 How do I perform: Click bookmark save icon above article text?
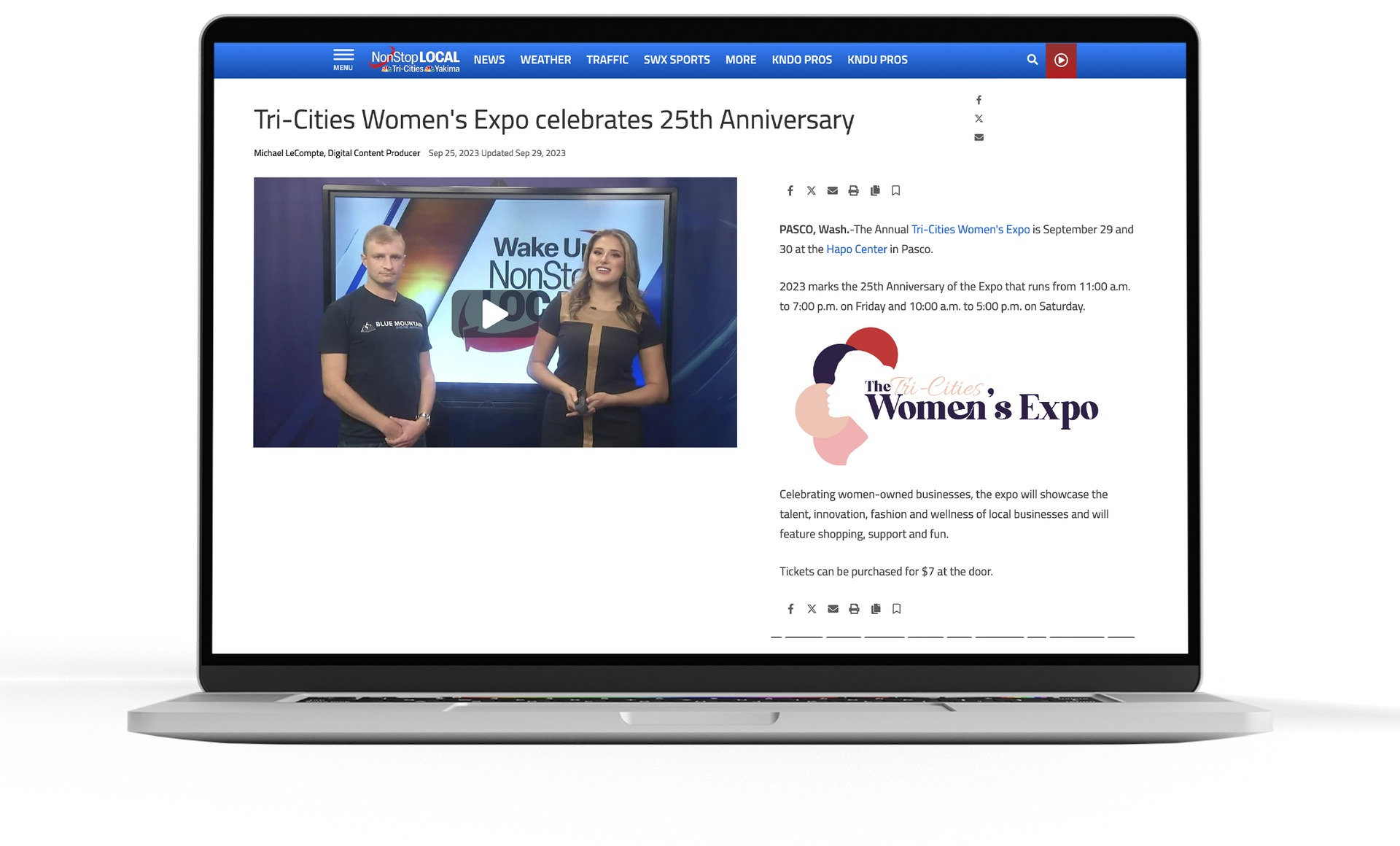[896, 190]
